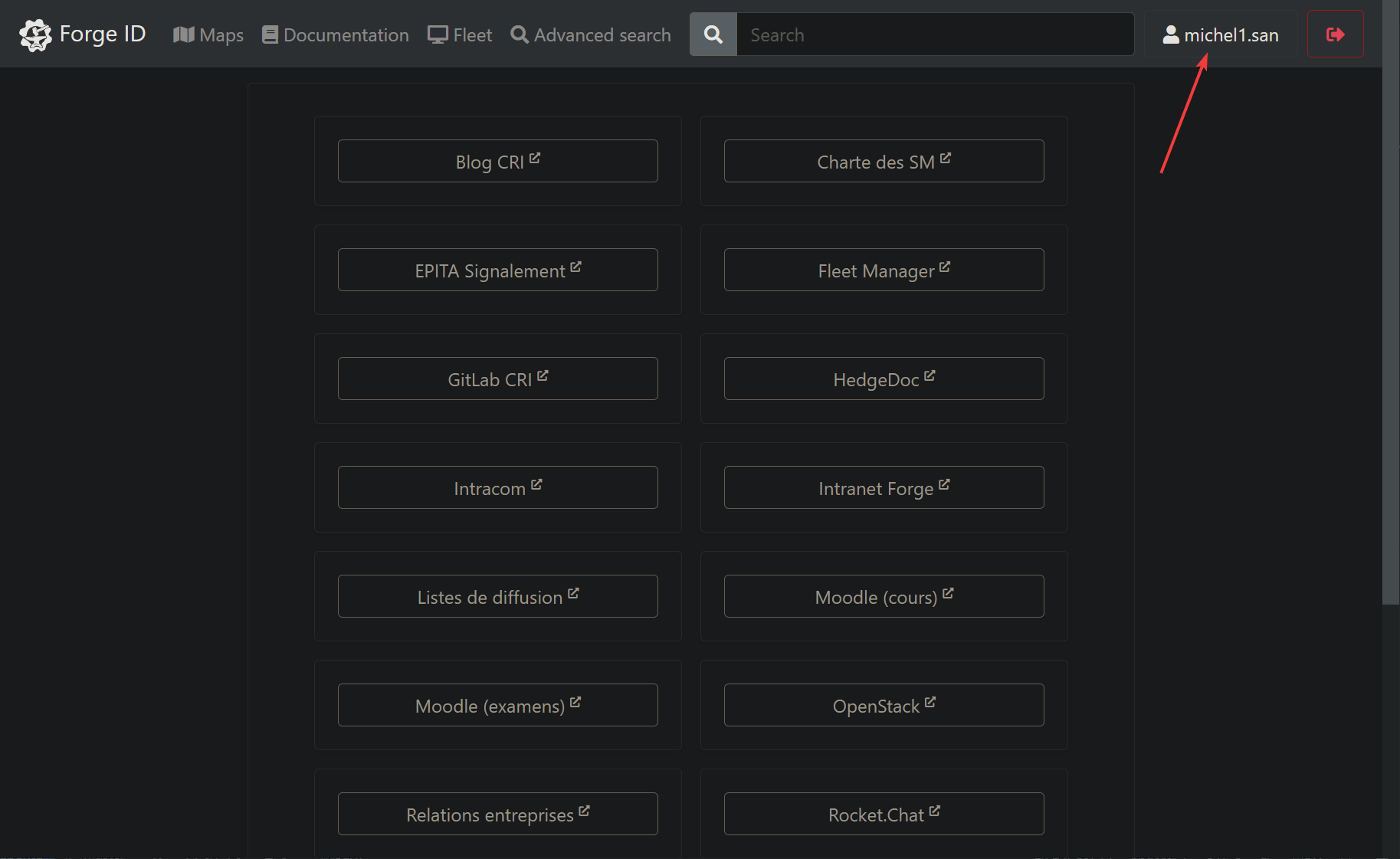Open the Blog CRI link

point(497,161)
